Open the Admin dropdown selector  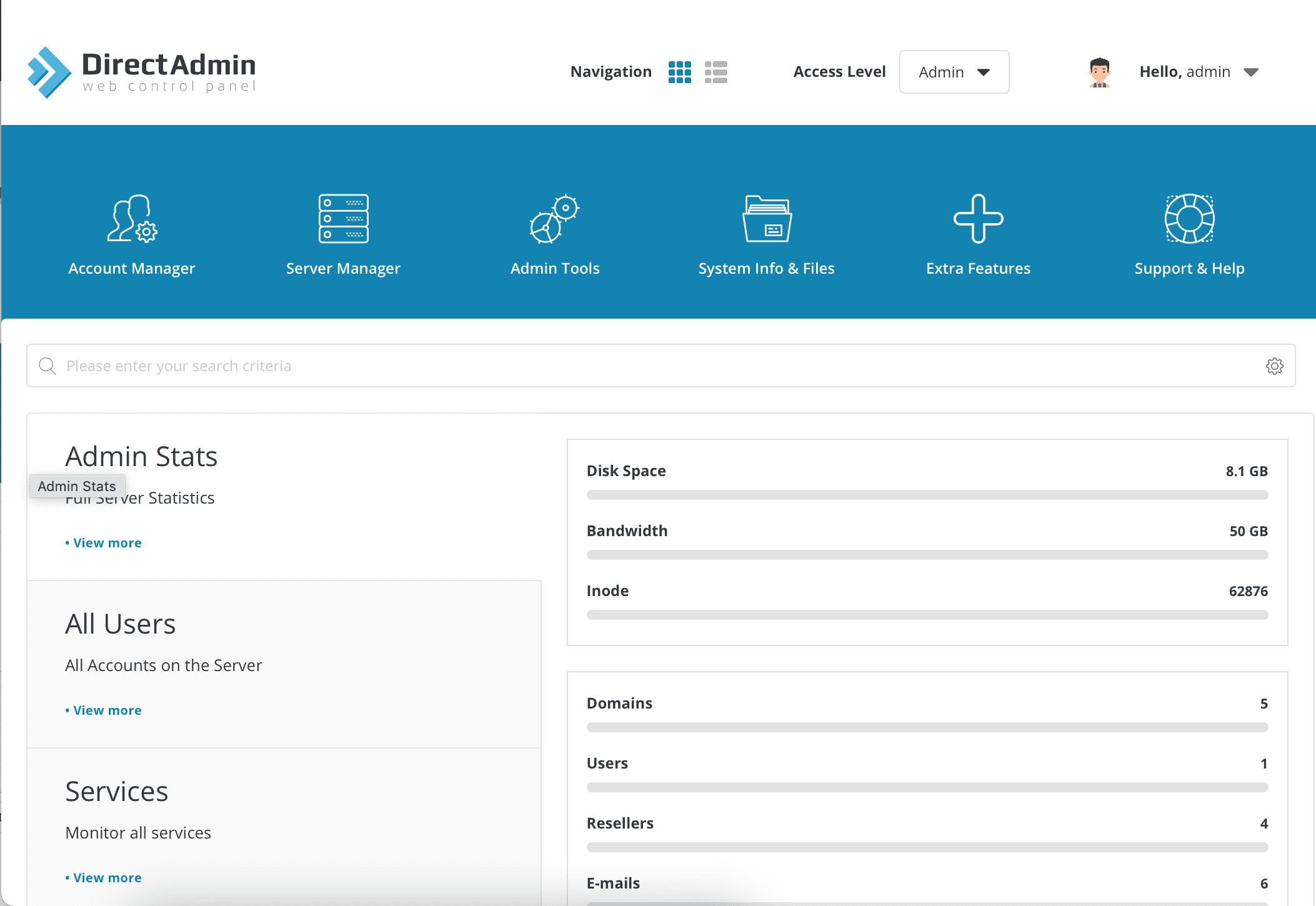954,72
